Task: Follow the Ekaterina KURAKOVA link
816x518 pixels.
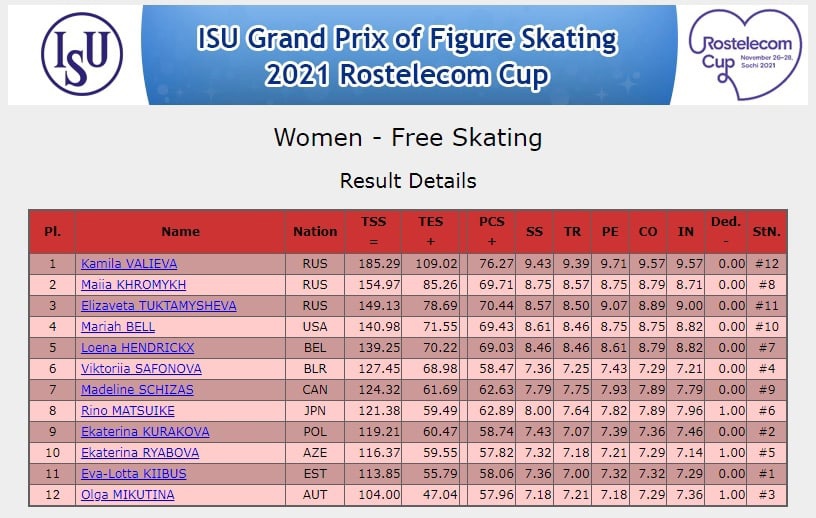Action: point(145,432)
